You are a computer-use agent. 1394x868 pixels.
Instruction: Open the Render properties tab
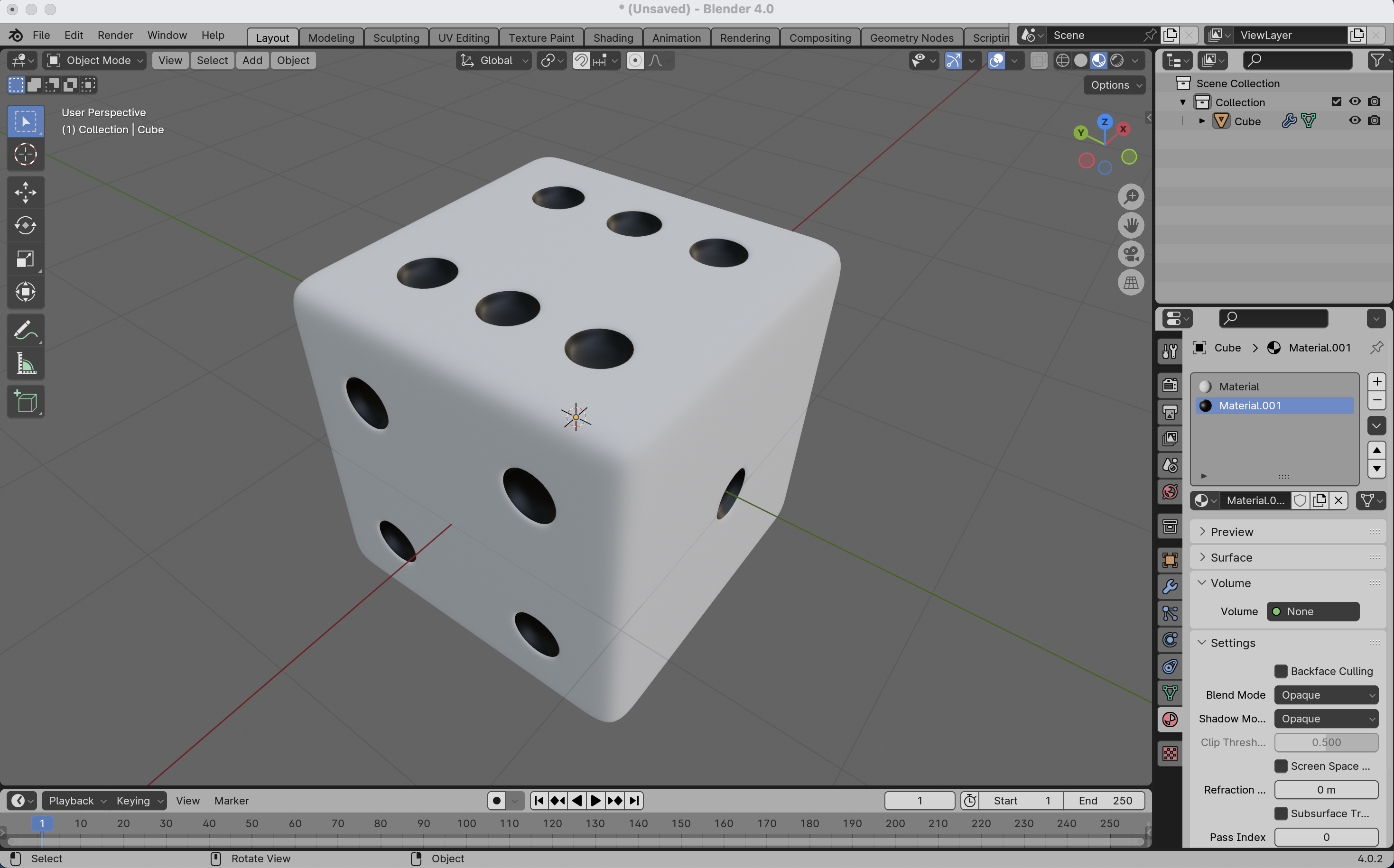tap(1170, 385)
